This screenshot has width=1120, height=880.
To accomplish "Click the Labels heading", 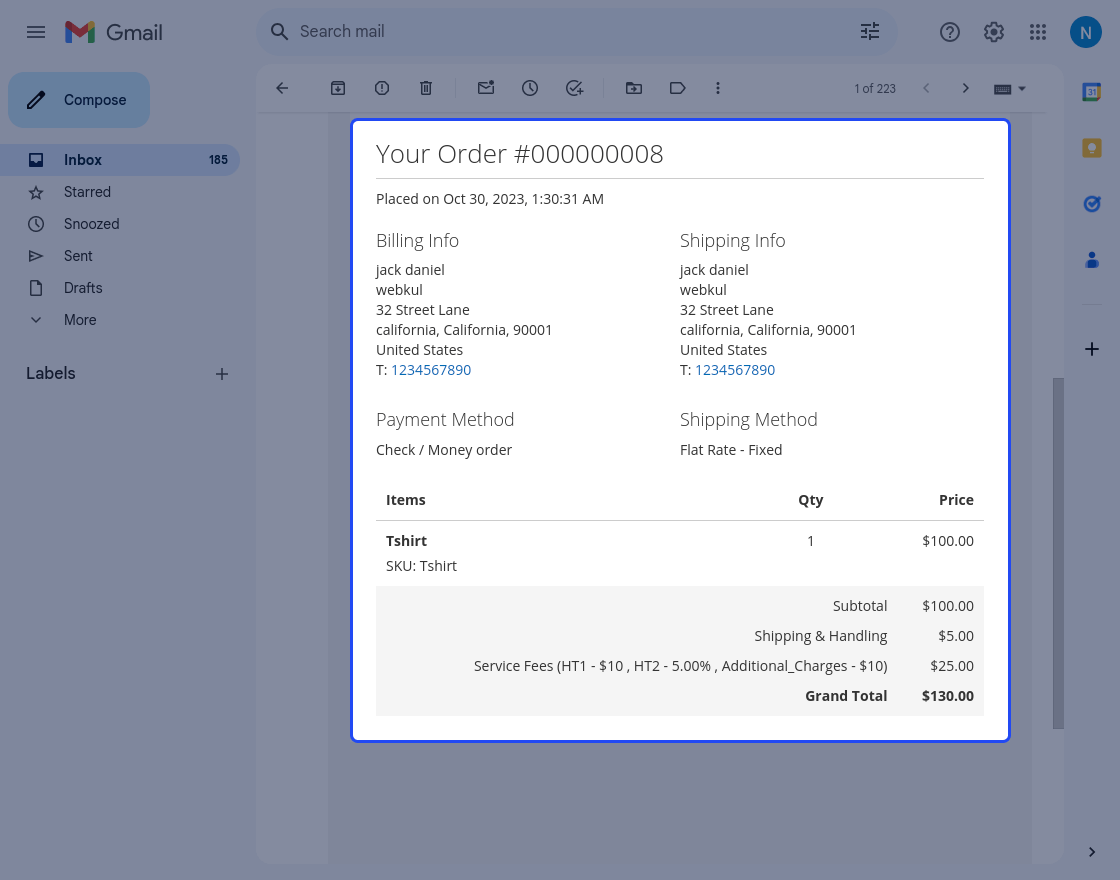I will point(51,374).
